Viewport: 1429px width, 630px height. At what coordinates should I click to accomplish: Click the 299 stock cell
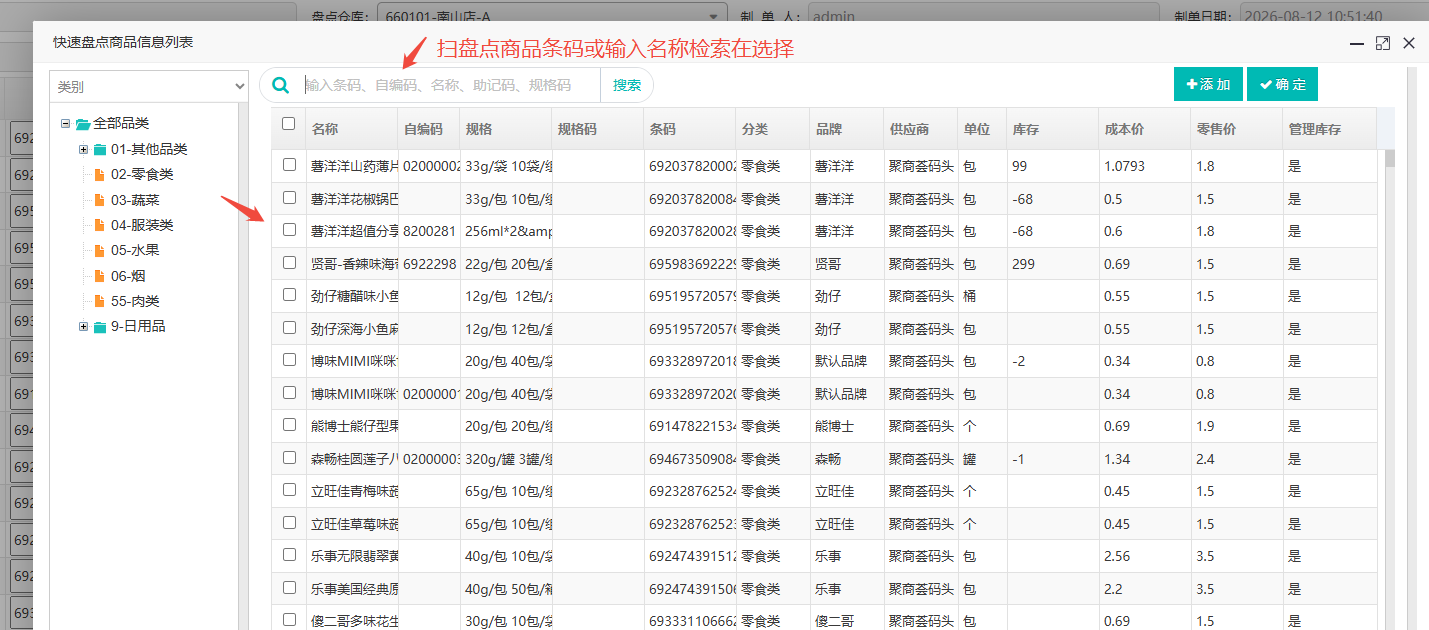click(x=1052, y=264)
